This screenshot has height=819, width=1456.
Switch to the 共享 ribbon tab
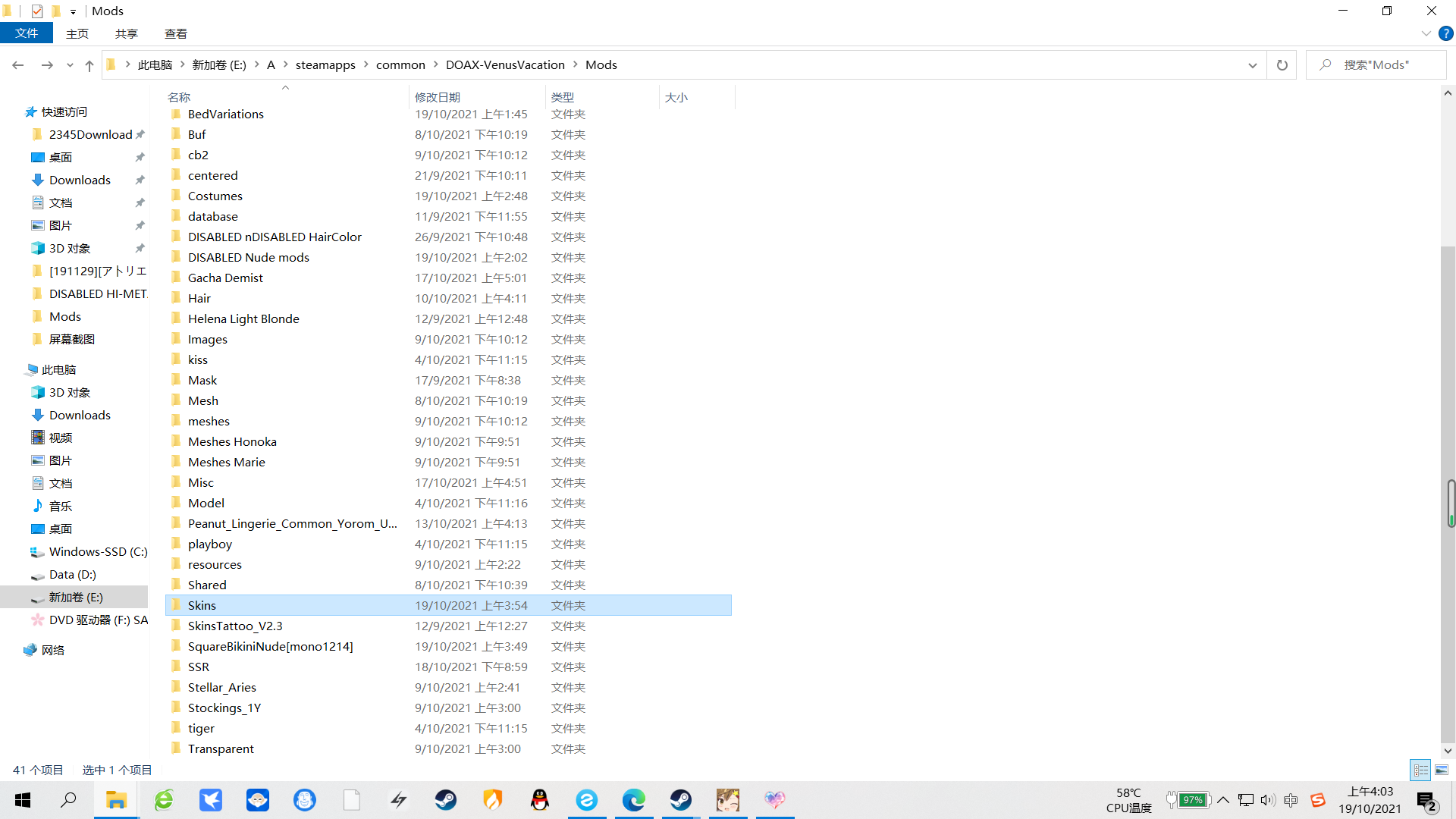tap(127, 33)
